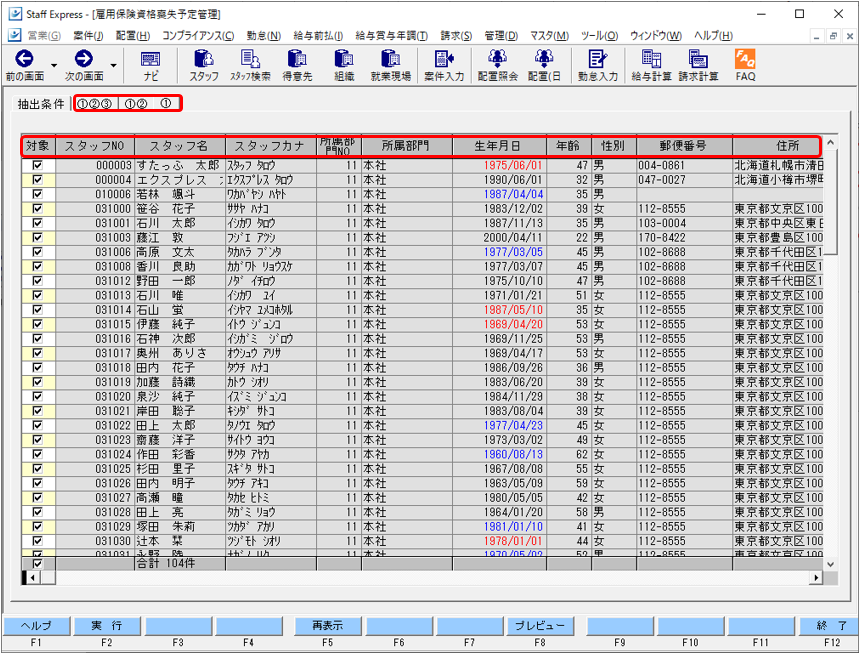Click the 終了 F12 button

click(x=832, y=625)
